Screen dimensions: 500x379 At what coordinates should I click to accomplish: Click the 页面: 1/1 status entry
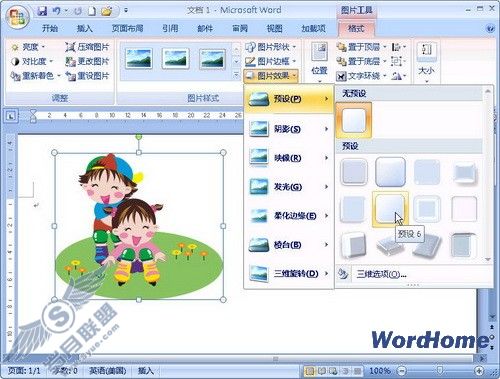pos(24,371)
